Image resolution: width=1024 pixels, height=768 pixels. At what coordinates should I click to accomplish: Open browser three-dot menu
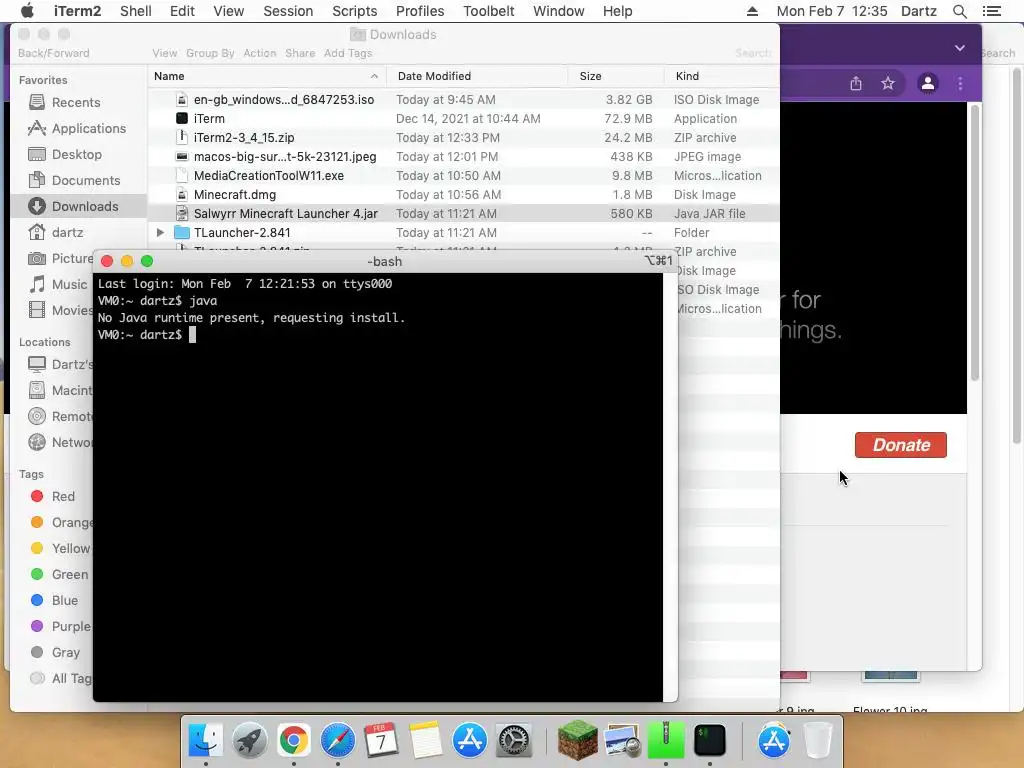[x=960, y=84]
